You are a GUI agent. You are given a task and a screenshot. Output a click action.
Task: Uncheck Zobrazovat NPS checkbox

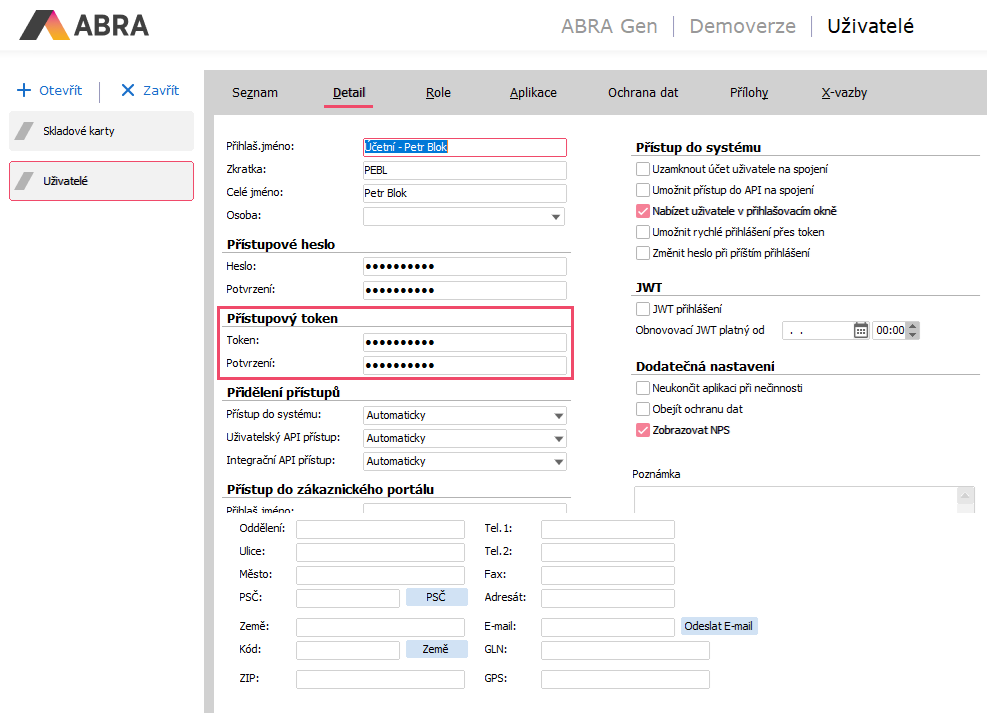point(643,430)
